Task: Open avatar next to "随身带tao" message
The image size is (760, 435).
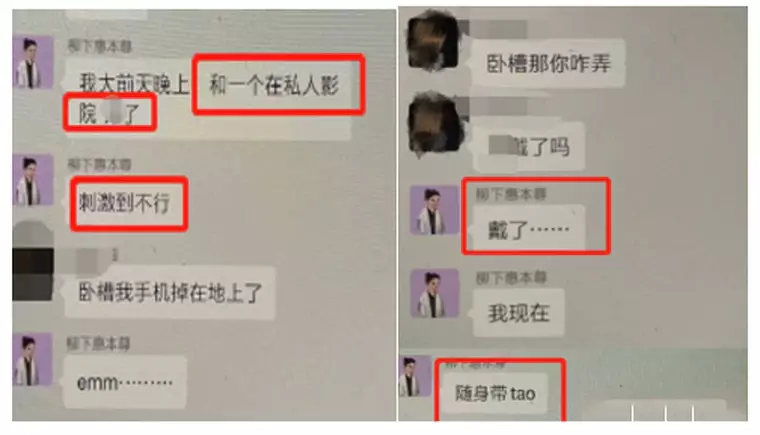Action: pyautogui.click(x=414, y=376)
